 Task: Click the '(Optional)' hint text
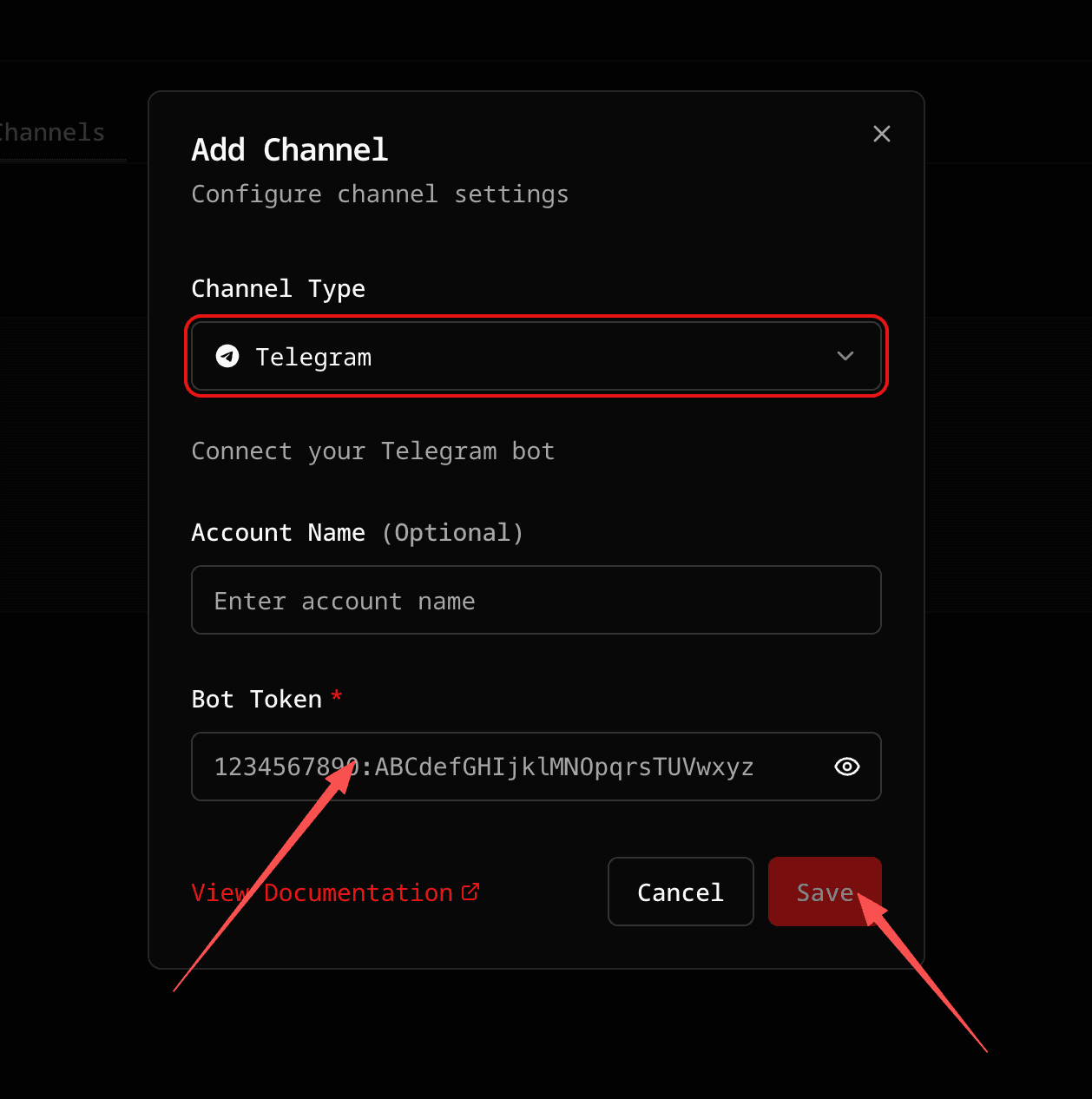tap(452, 532)
